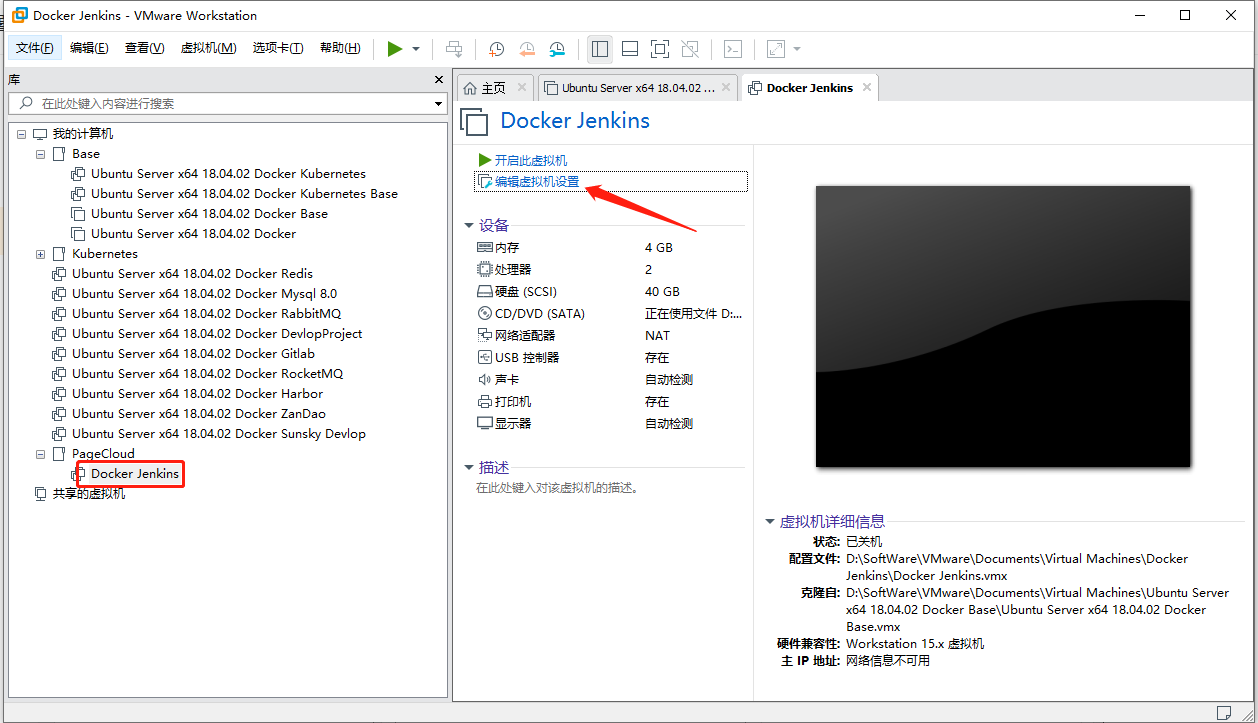Take a snapshot using the clock-plus icon

(496, 48)
